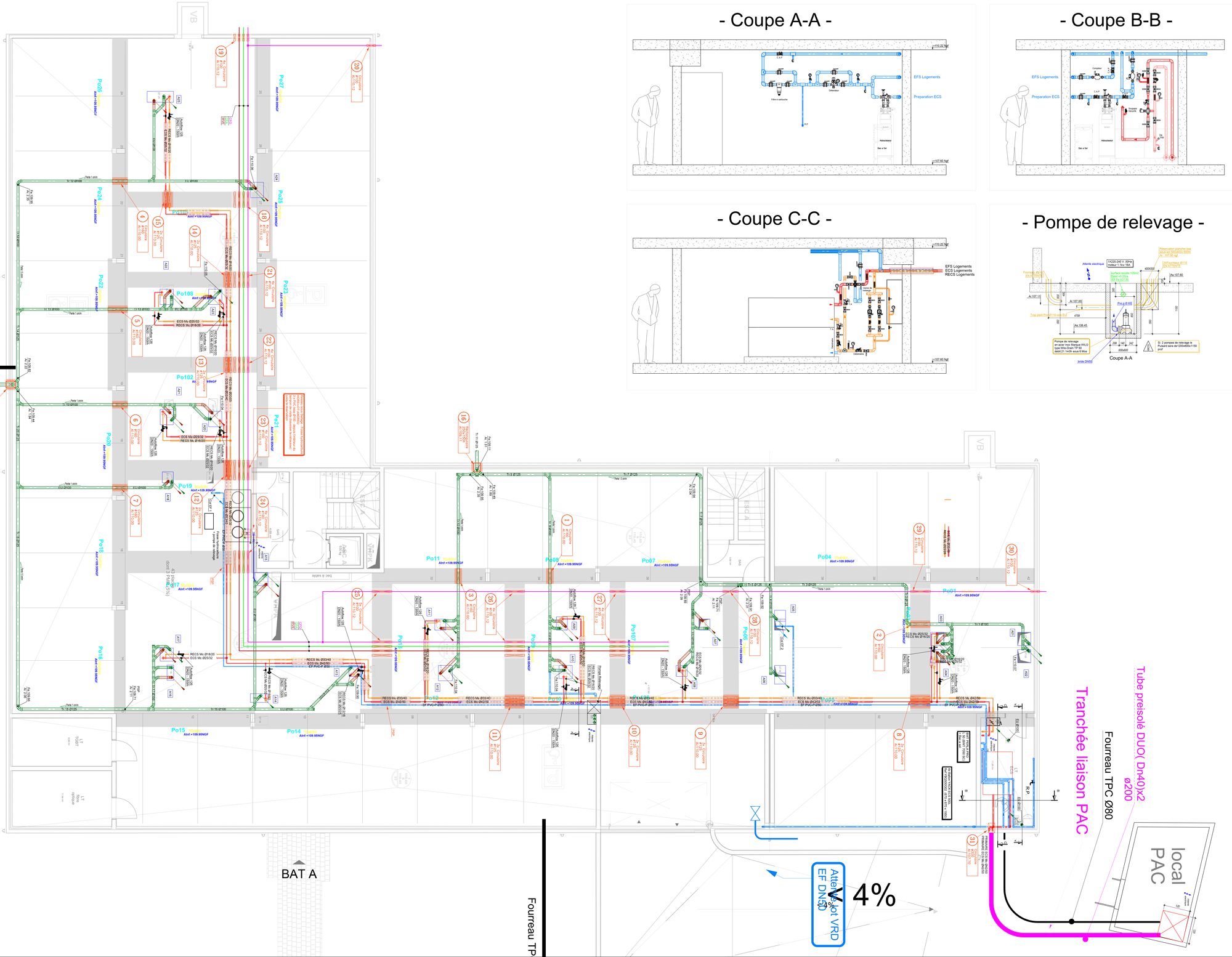Click the Coupe C-C title
Image resolution: width=1232 pixels, height=957 pixels.
(774, 219)
